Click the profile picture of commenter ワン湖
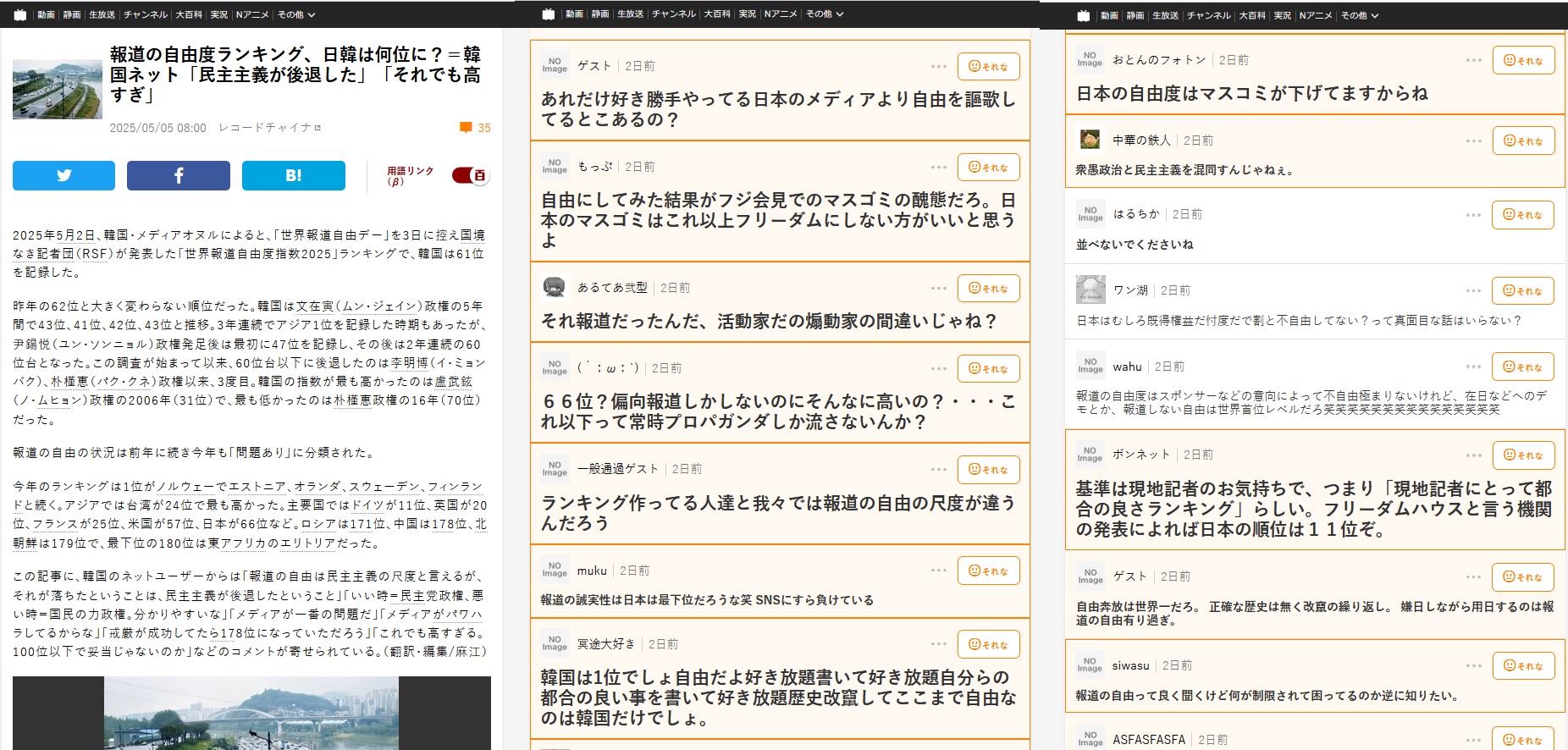The height and width of the screenshot is (750, 1568). point(1090,290)
